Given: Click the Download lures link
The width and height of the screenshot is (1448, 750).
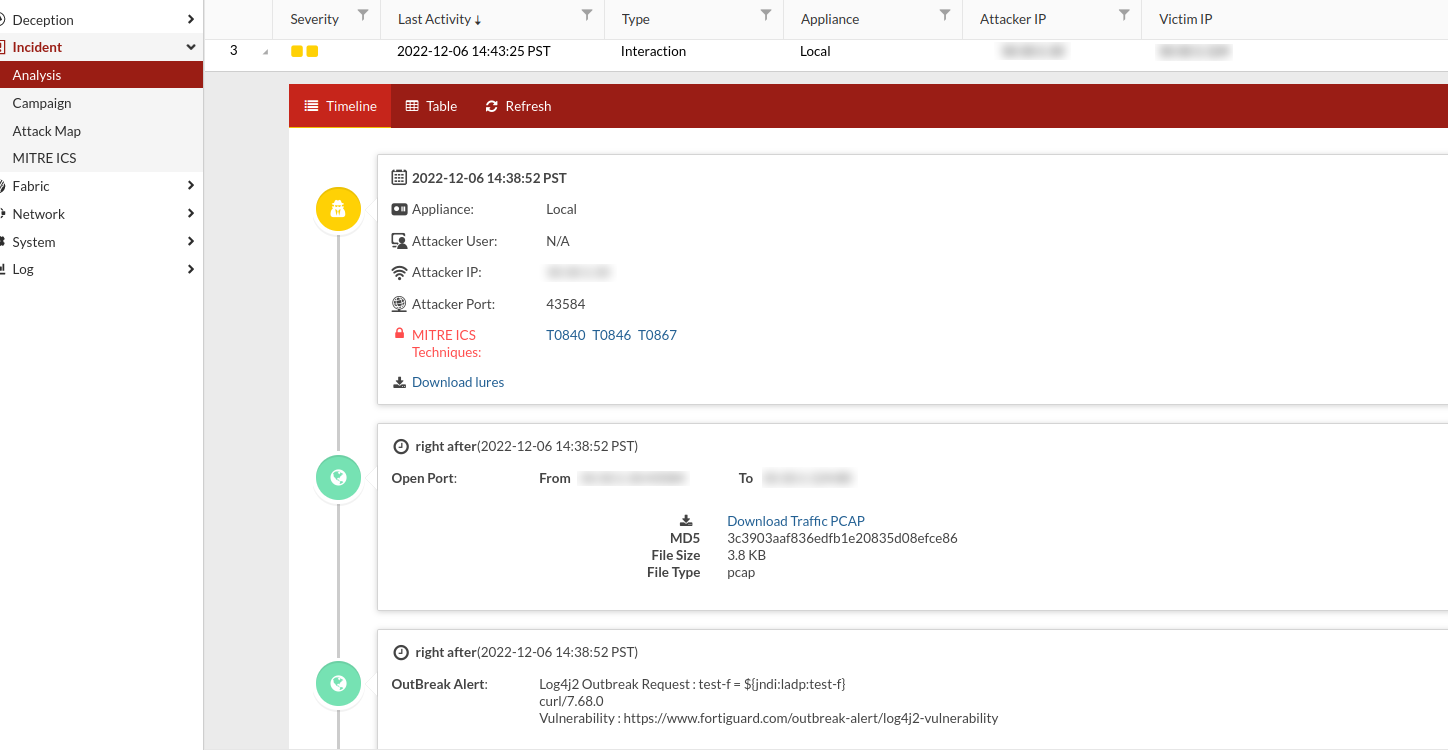Looking at the screenshot, I should [x=457, y=382].
